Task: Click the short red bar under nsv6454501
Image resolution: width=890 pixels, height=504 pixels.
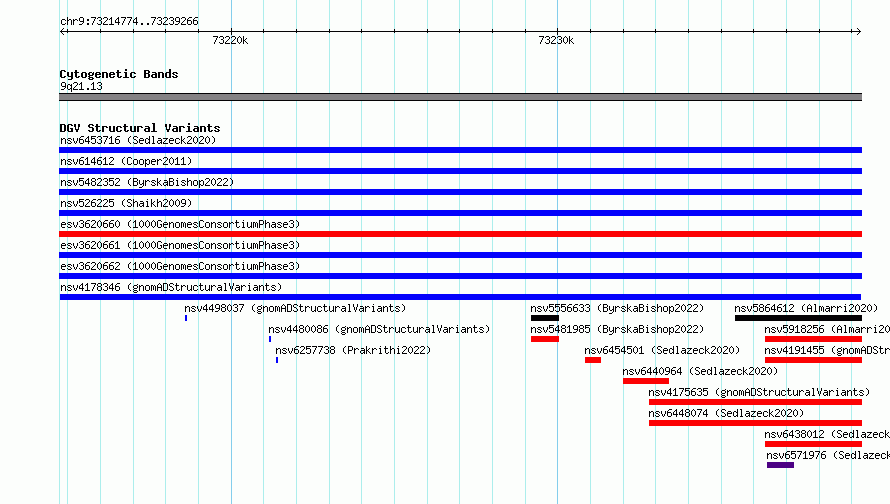Action: pos(593,360)
